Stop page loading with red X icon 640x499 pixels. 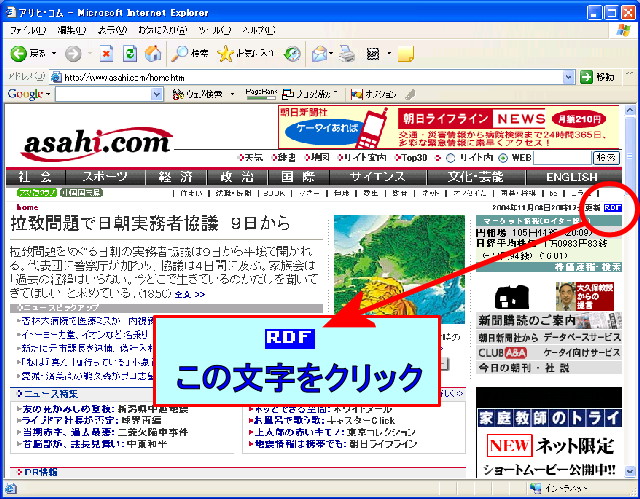click(106, 53)
